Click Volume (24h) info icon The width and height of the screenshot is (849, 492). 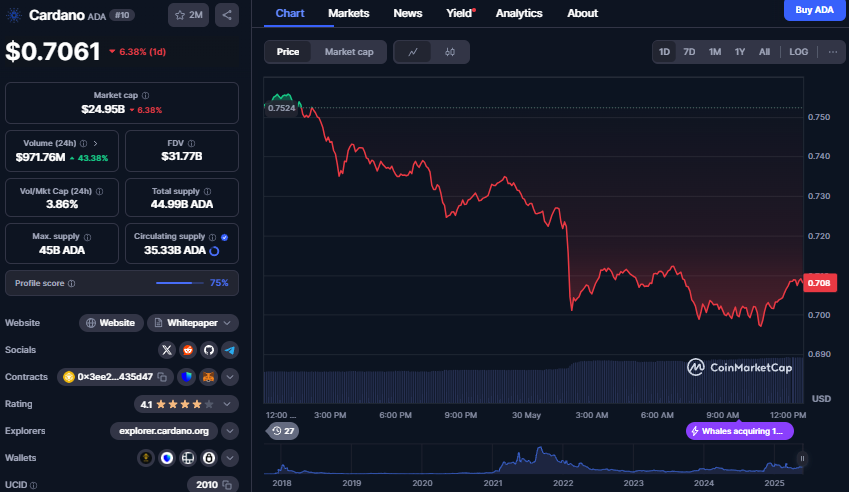coord(83,143)
